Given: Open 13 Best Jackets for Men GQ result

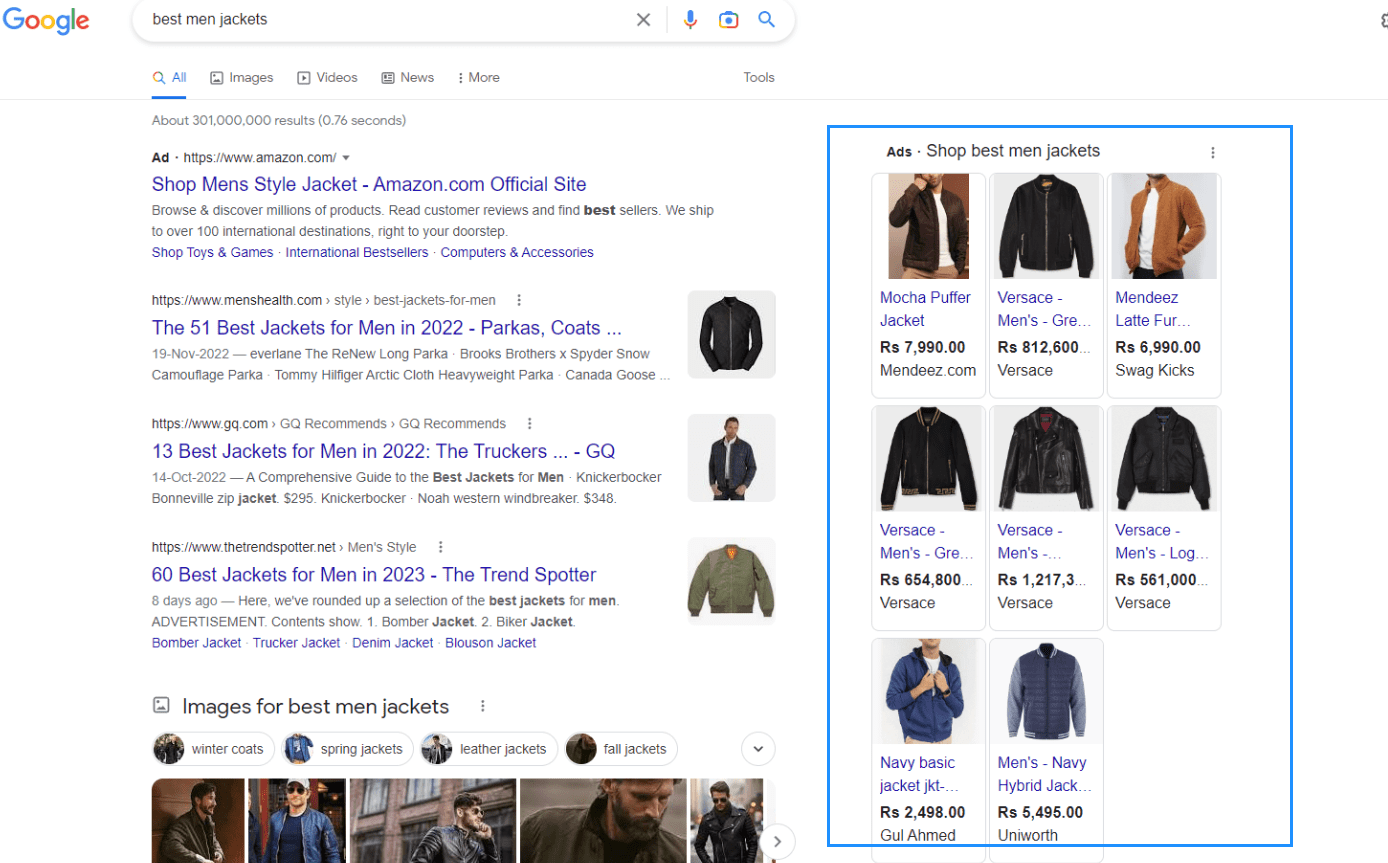Looking at the screenshot, I should pyautogui.click(x=383, y=451).
